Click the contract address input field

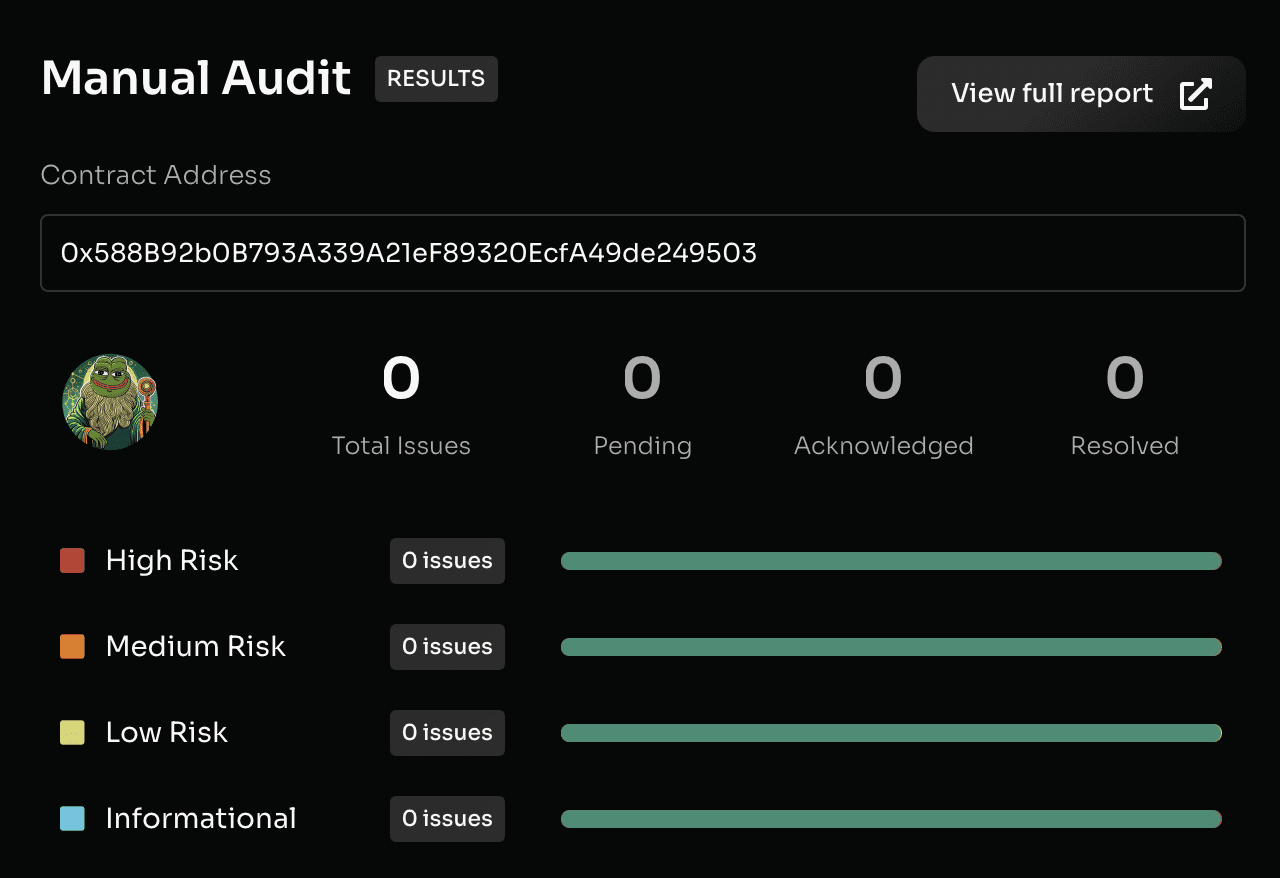(x=642, y=253)
